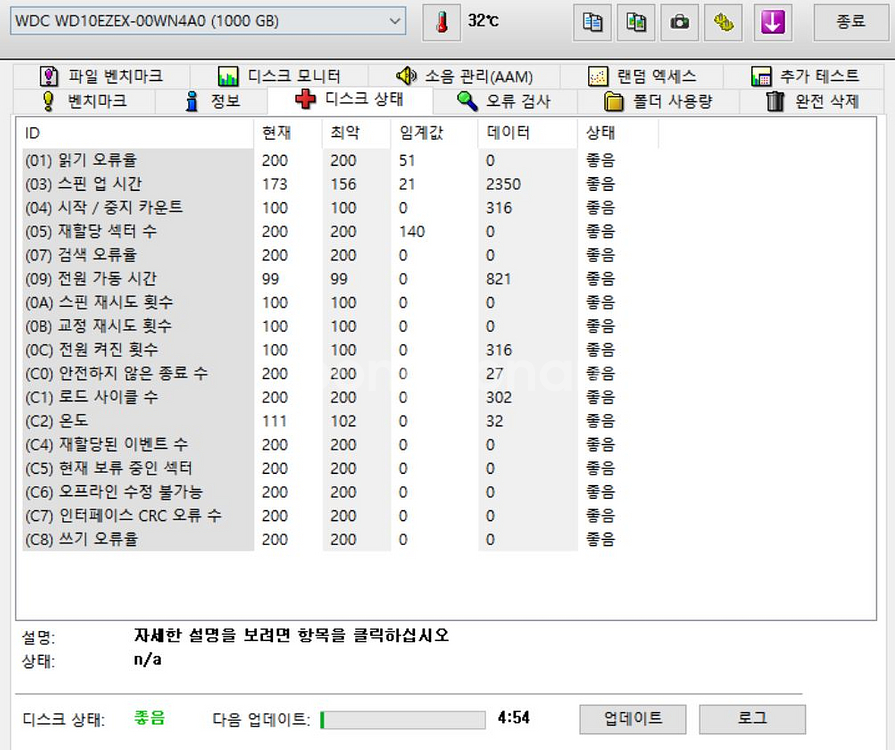Open the 완전 삭제 erase tab
Viewport: 895px width, 750px height.
812,101
